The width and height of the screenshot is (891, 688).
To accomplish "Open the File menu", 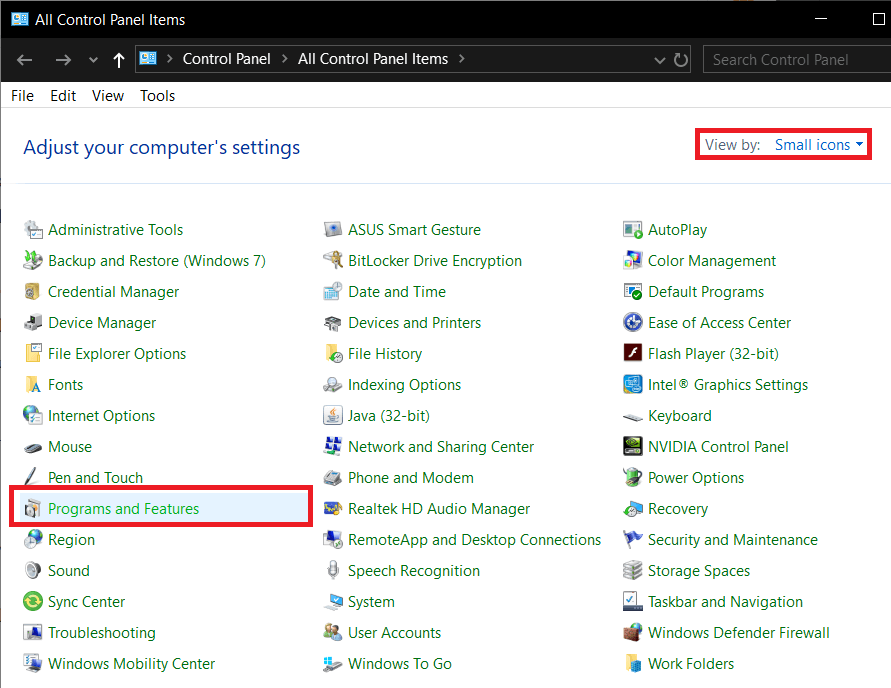I will (22, 96).
